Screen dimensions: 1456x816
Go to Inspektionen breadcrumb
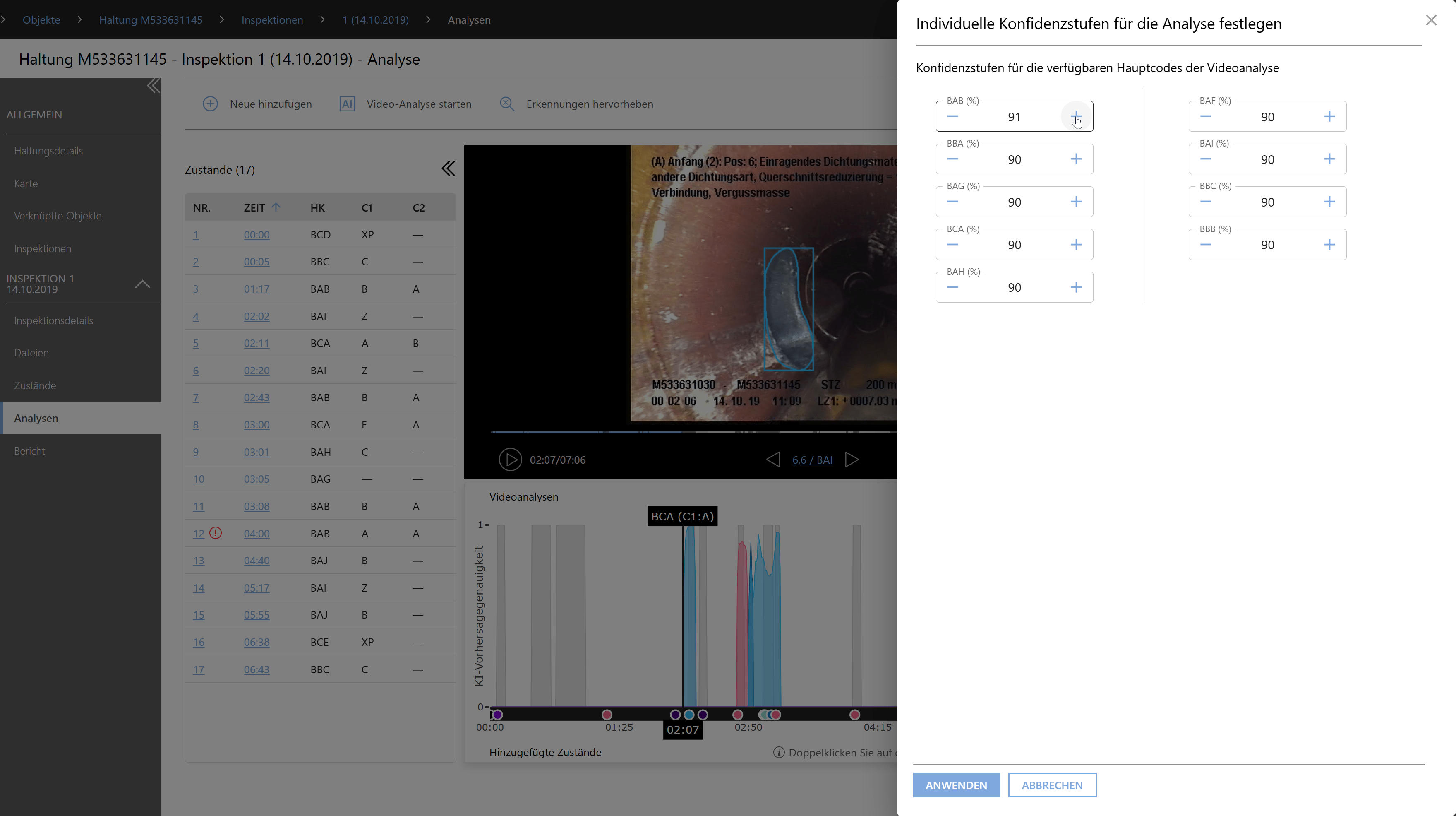click(272, 20)
